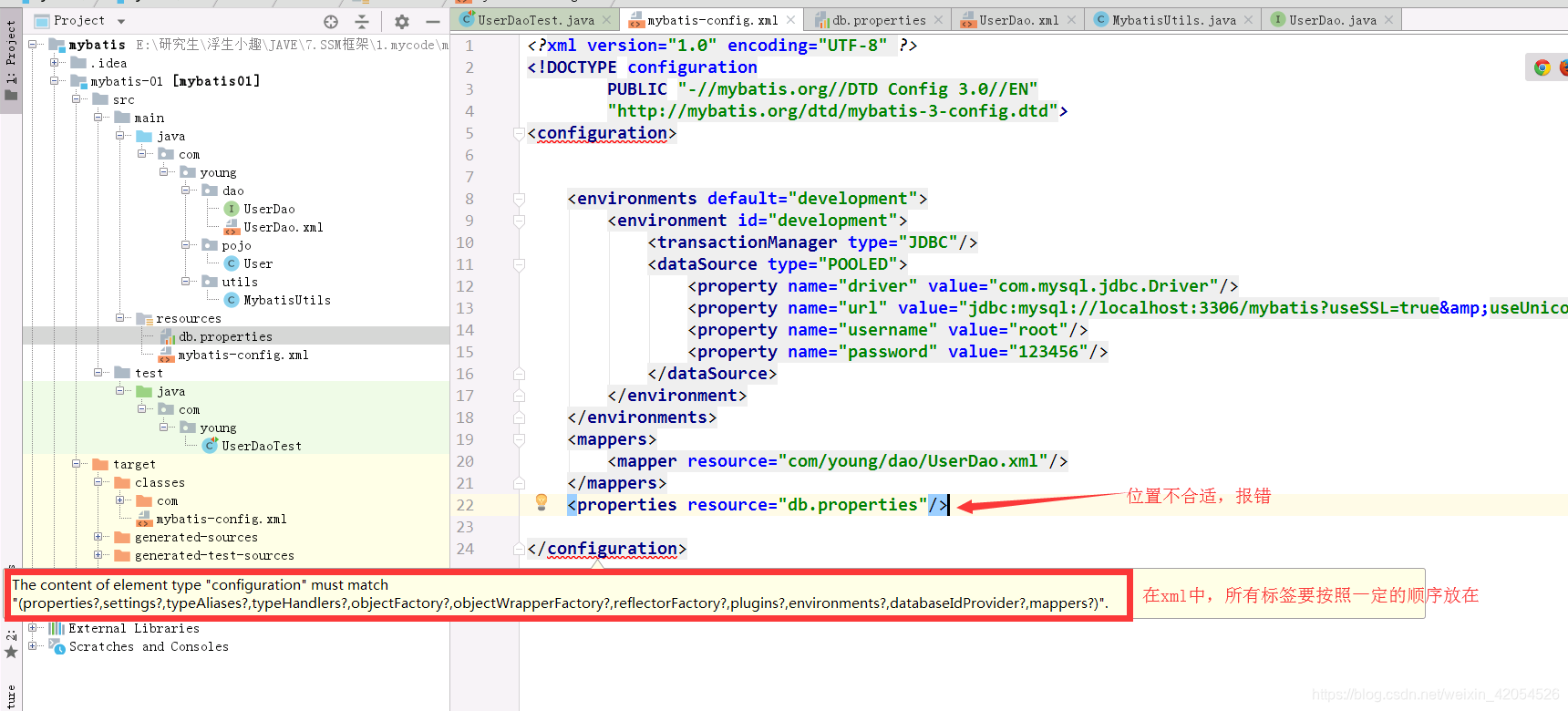1568x711 pixels.
Task: Switch to UserDao.xml tab
Action: [1019, 20]
